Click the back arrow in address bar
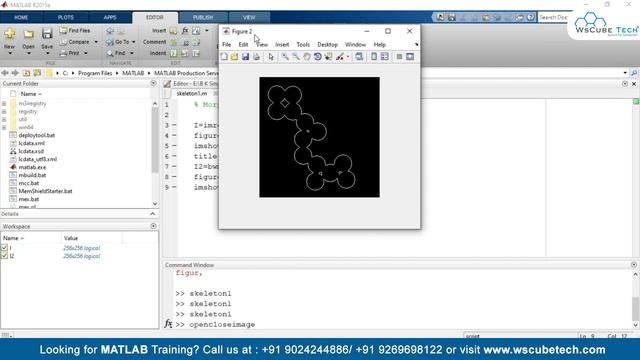640x360 pixels. [5, 73]
